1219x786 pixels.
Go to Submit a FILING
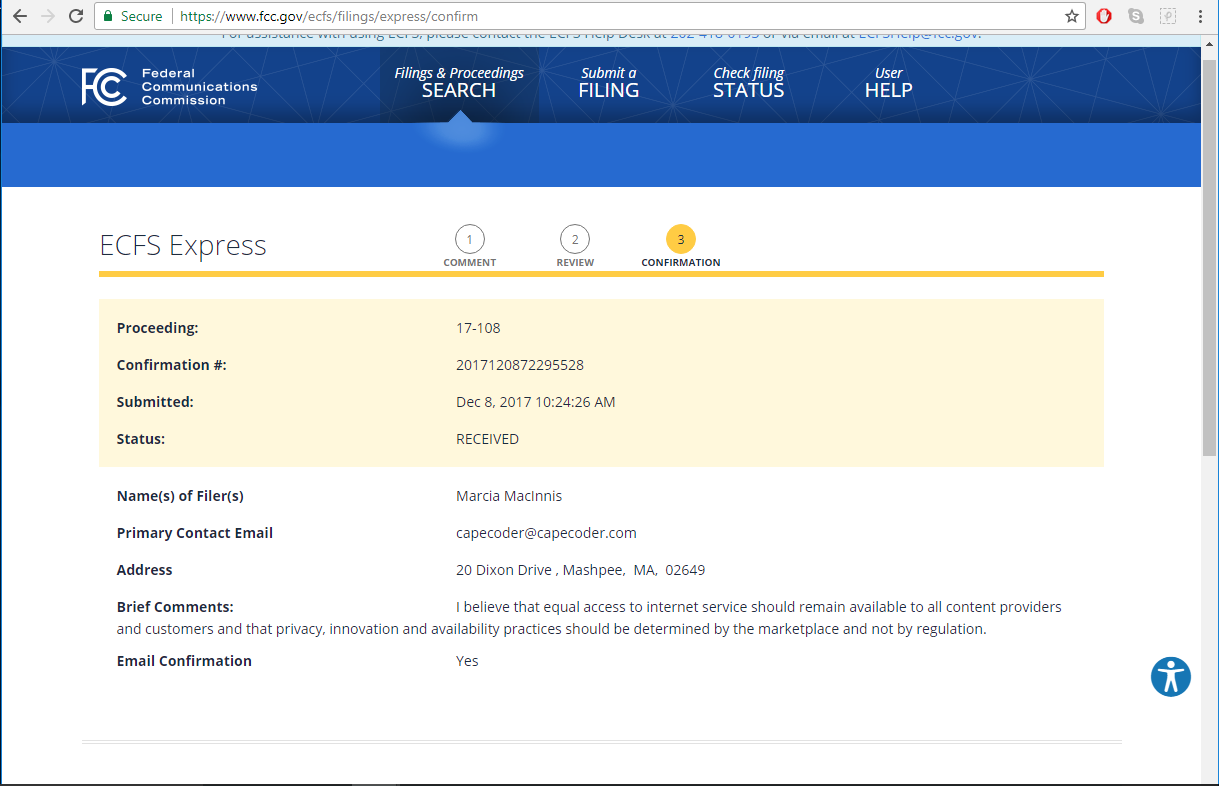(608, 82)
